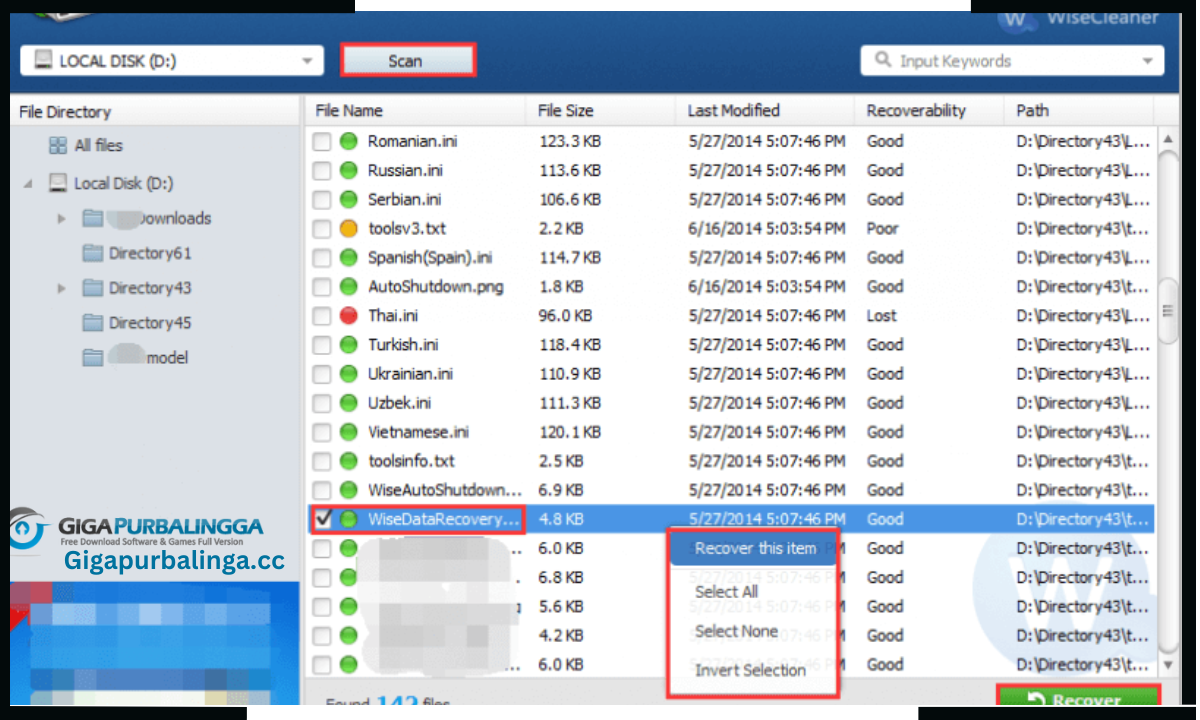Screen dimensions: 1200x720
Task: Open the keyword search dropdown arrow
Action: (x=1148, y=61)
